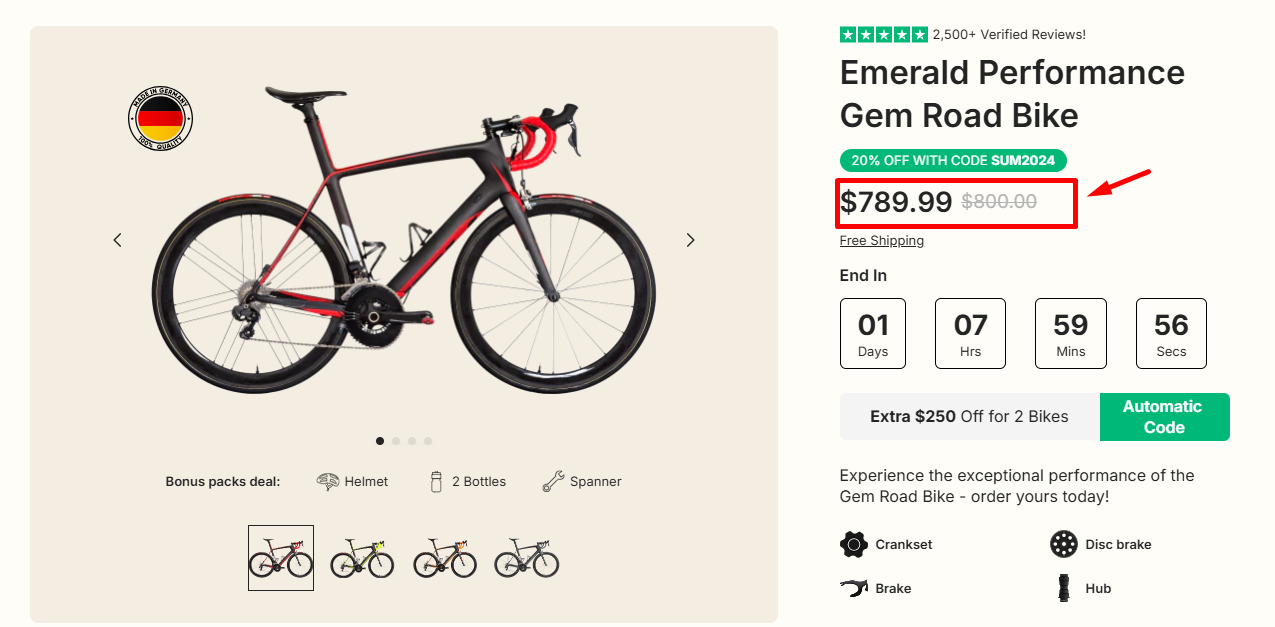Select the yellow bike thumbnail
Viewport: 1275px width, 627px height.
(362, 557)
